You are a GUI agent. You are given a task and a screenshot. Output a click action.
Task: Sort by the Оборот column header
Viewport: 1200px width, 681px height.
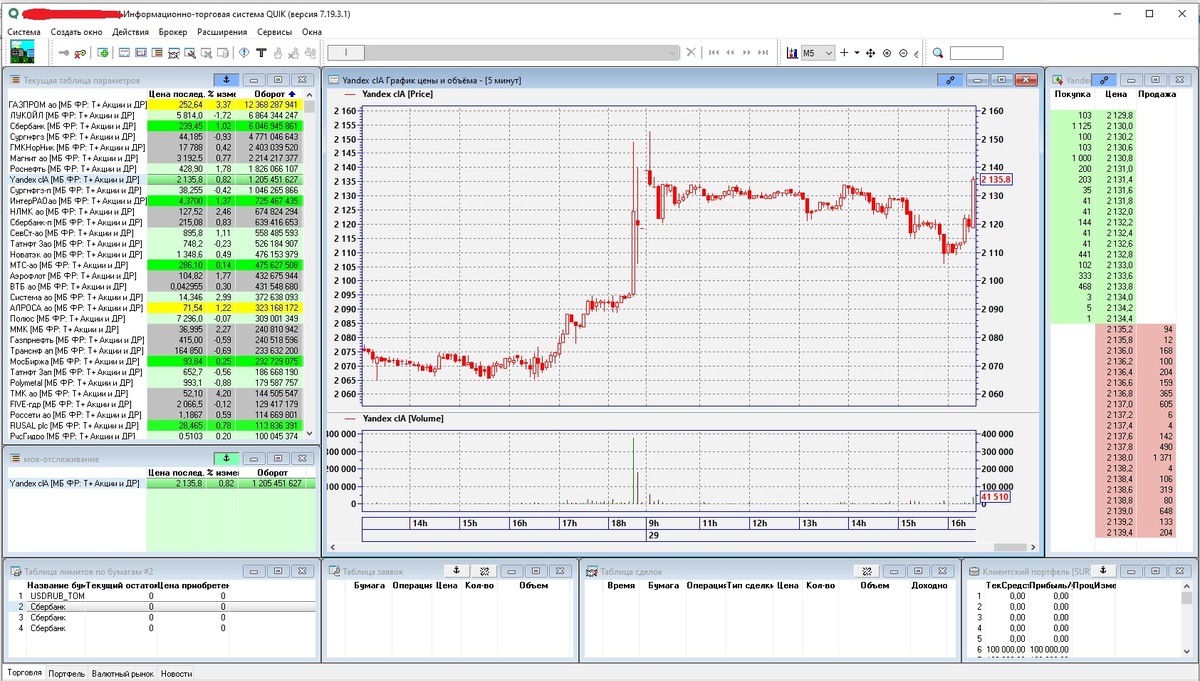point(268,94)
